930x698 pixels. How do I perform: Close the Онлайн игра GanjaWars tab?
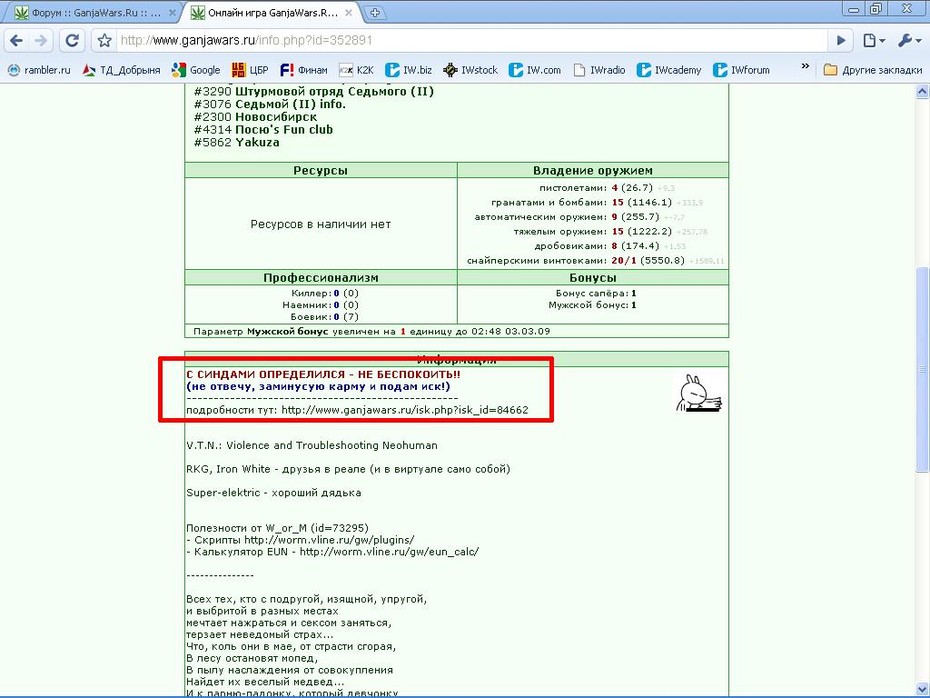pos(349,12)
